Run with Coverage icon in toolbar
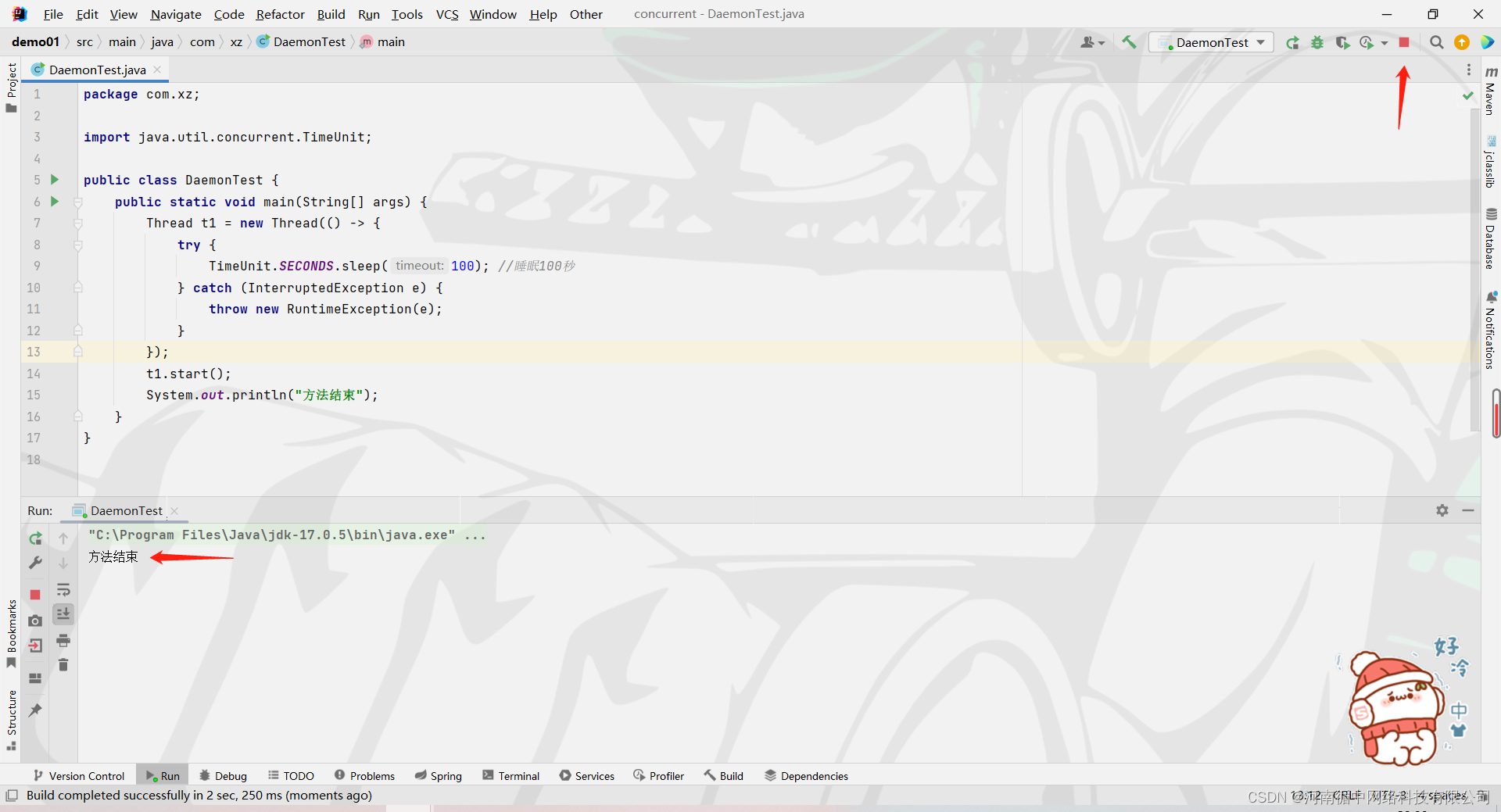The image size is (1501, 812). 1342,42
